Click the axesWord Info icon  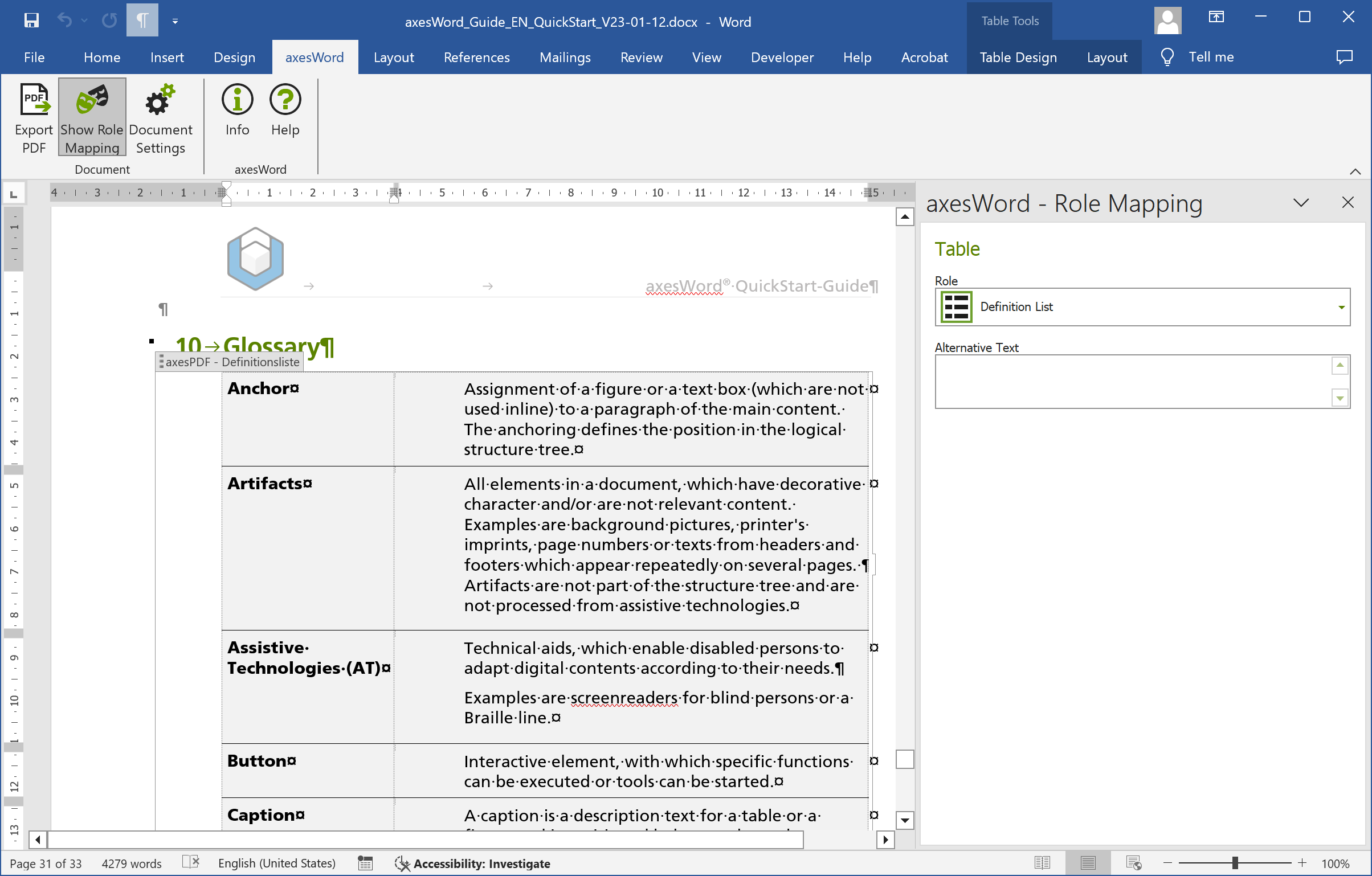[237, 110]
